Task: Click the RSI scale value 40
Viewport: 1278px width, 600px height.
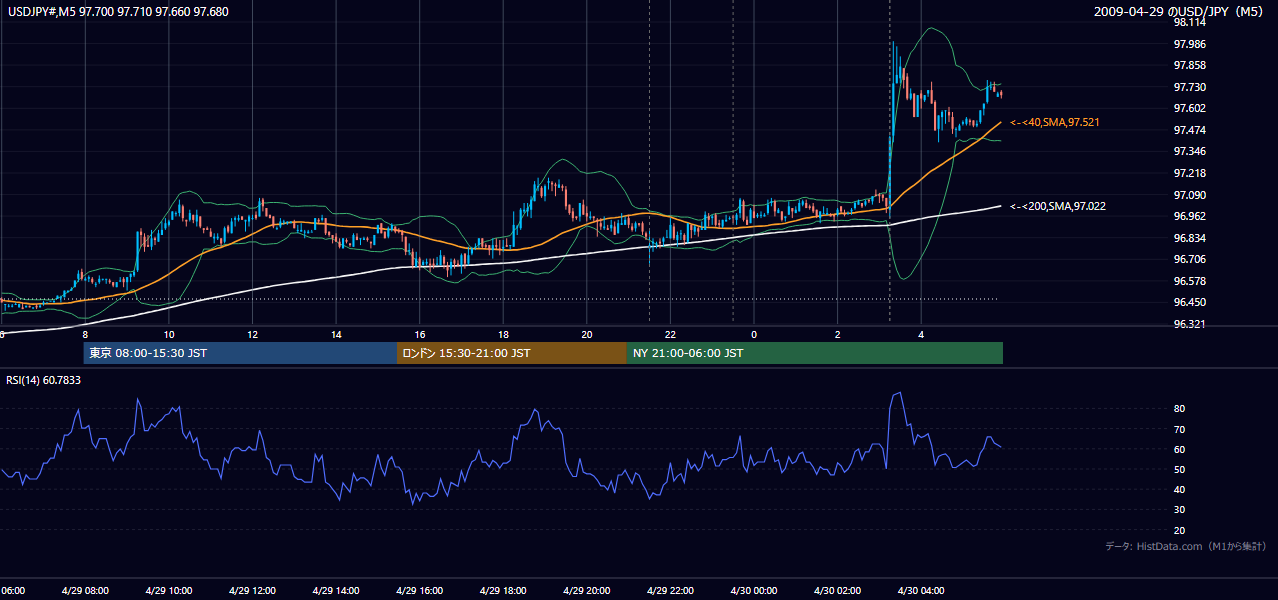Action: 1179,490
